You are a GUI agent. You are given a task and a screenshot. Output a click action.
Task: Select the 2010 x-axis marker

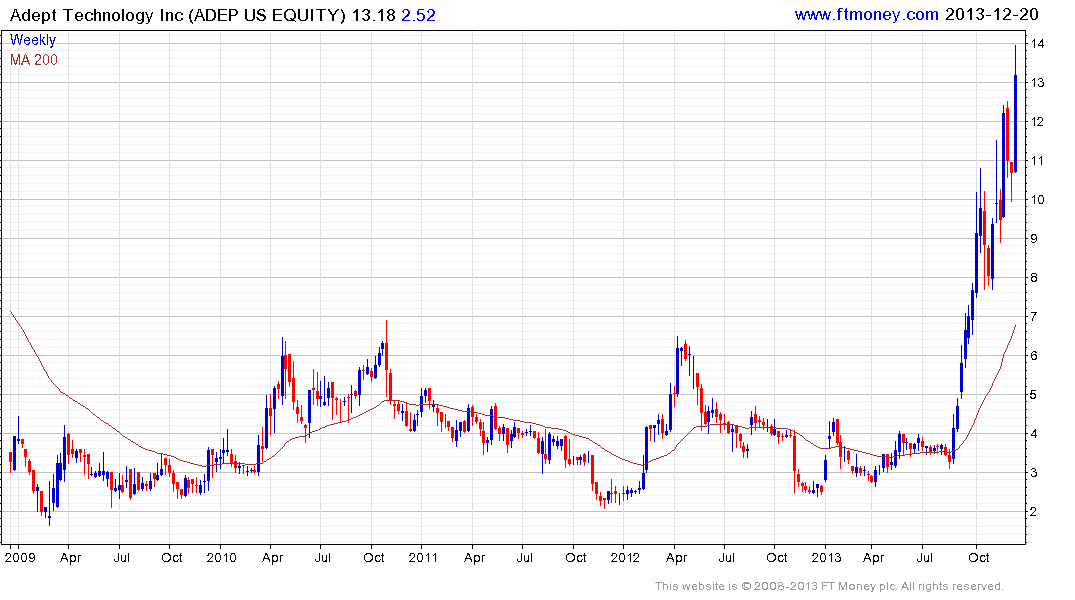point(221,557)
